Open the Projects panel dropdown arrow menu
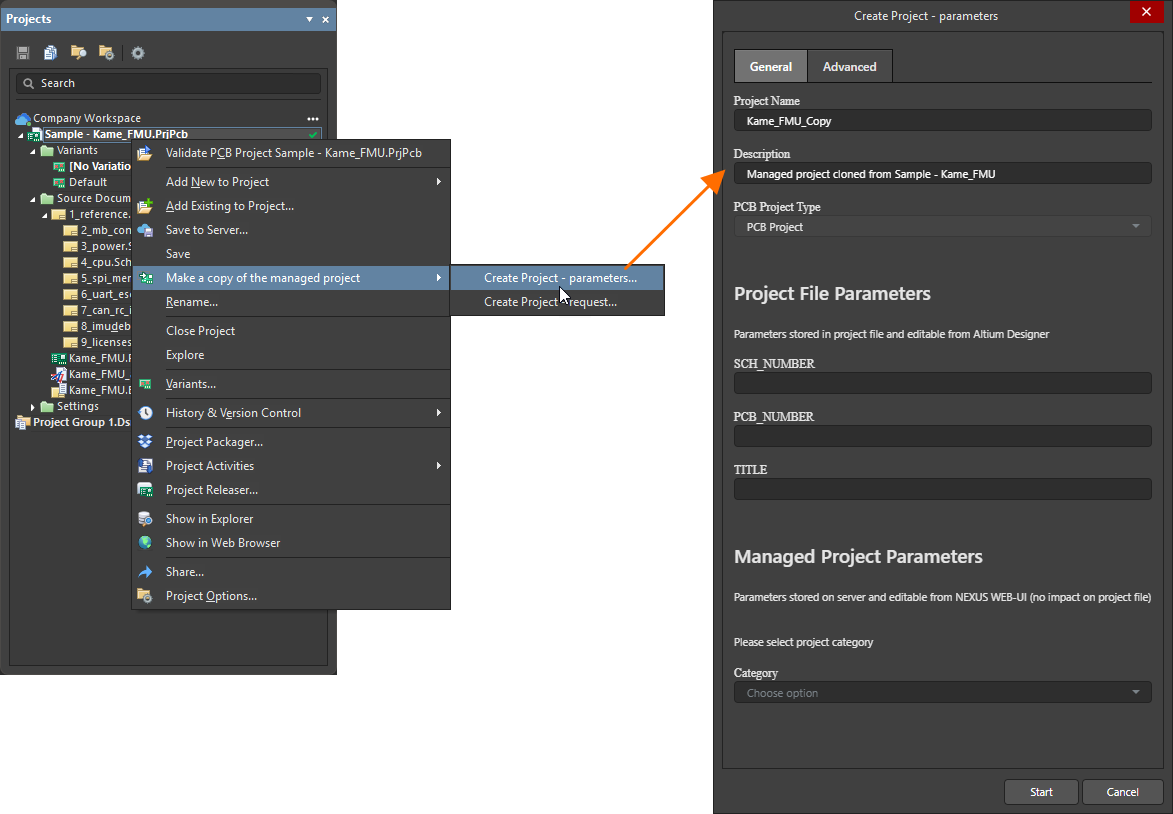The image size is (1173, 814). (x=310, y=19)
